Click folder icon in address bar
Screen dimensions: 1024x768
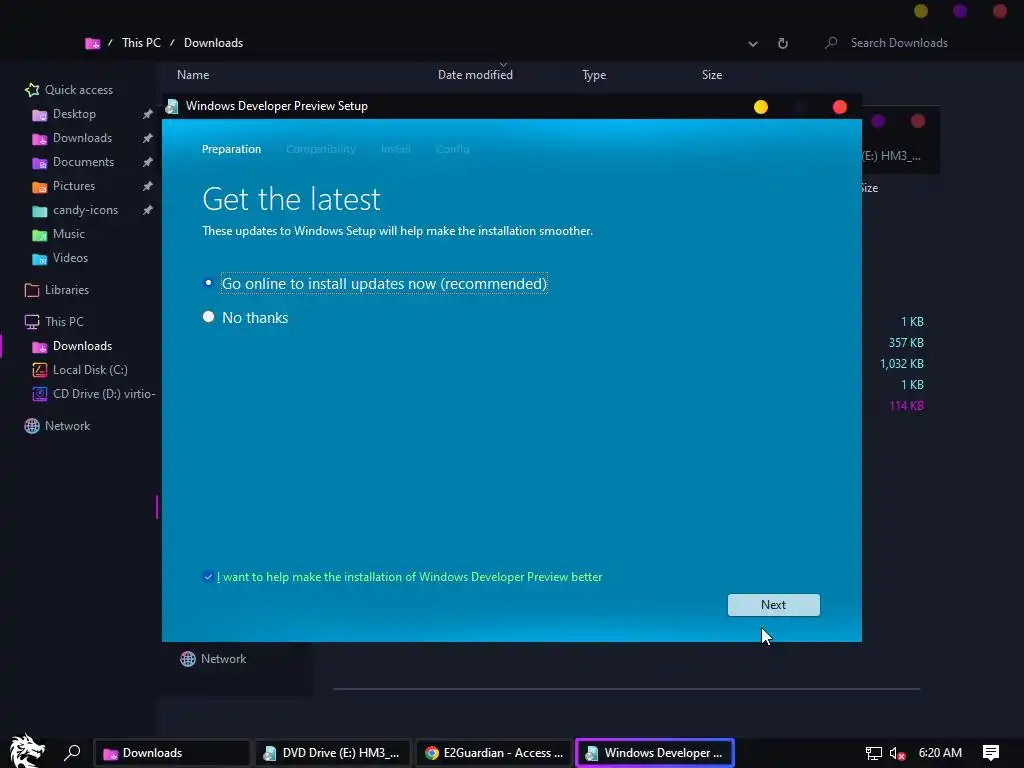click(93, 43)
